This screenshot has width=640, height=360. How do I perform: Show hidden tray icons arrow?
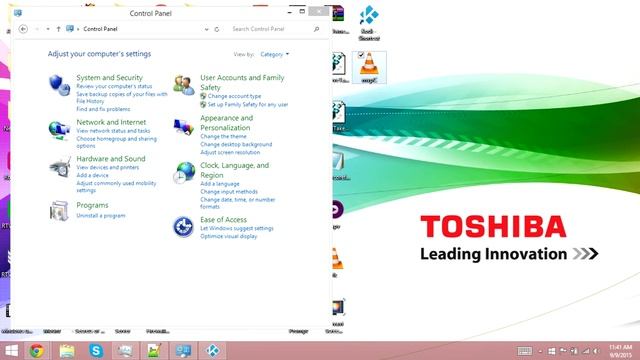[x=540, y=351]
